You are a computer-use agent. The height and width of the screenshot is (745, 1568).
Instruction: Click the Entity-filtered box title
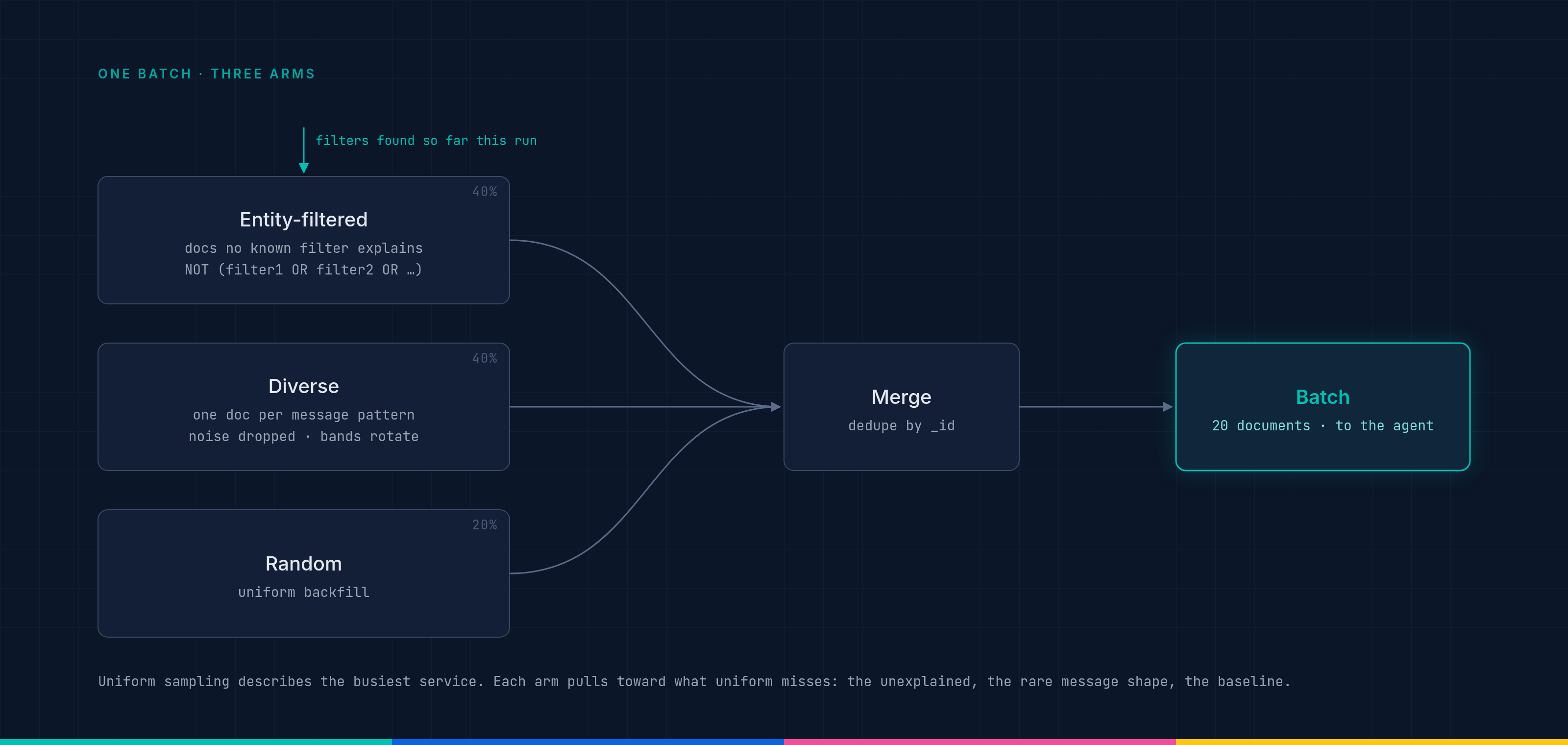click(x=303, y=219)
